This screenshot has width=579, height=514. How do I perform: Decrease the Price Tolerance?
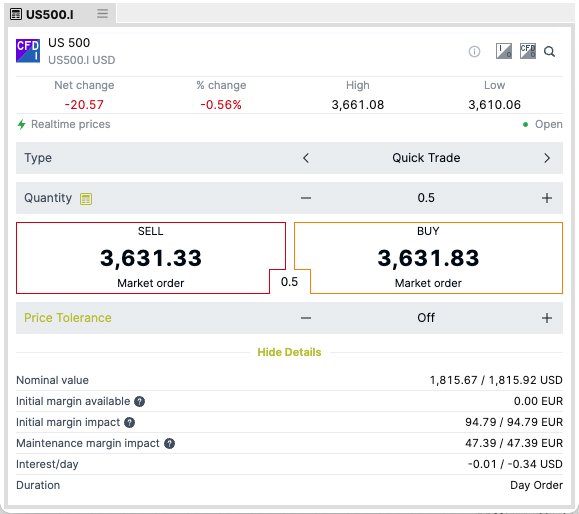coord(306,318)
